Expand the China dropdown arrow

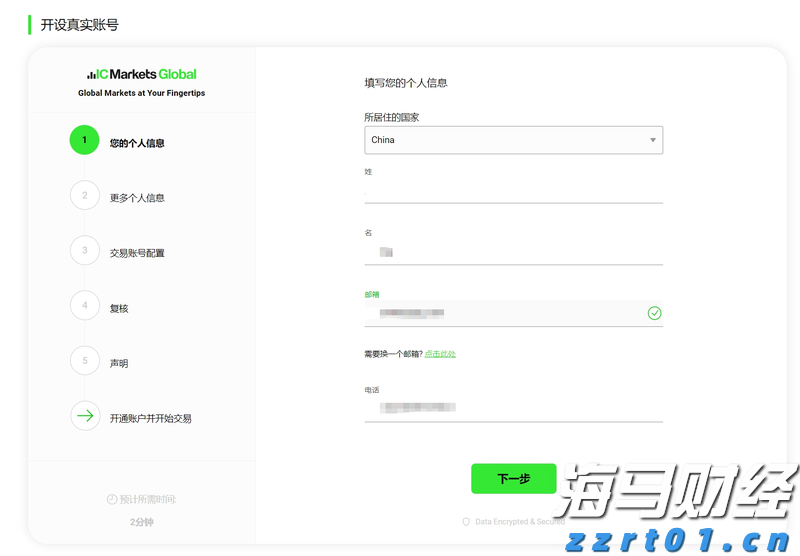[x=653, y=140]
